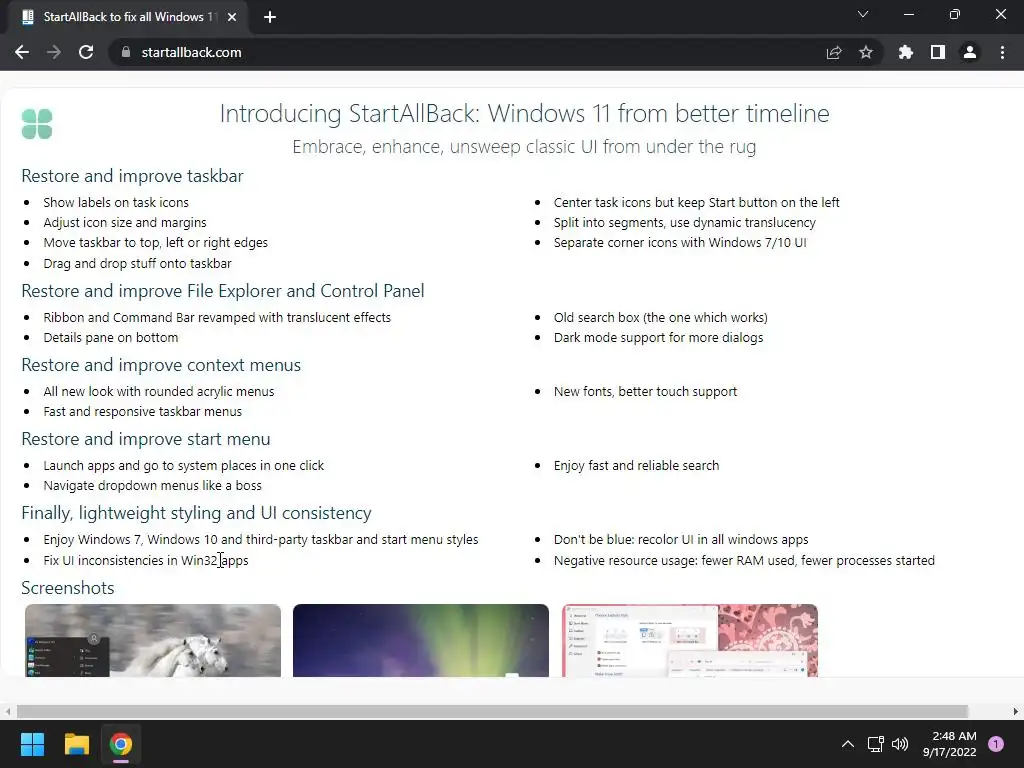This screenshot has width=1024, height=768.
Task: Click 'Restore and improve taskbar' heading
Action: [132, 176]
